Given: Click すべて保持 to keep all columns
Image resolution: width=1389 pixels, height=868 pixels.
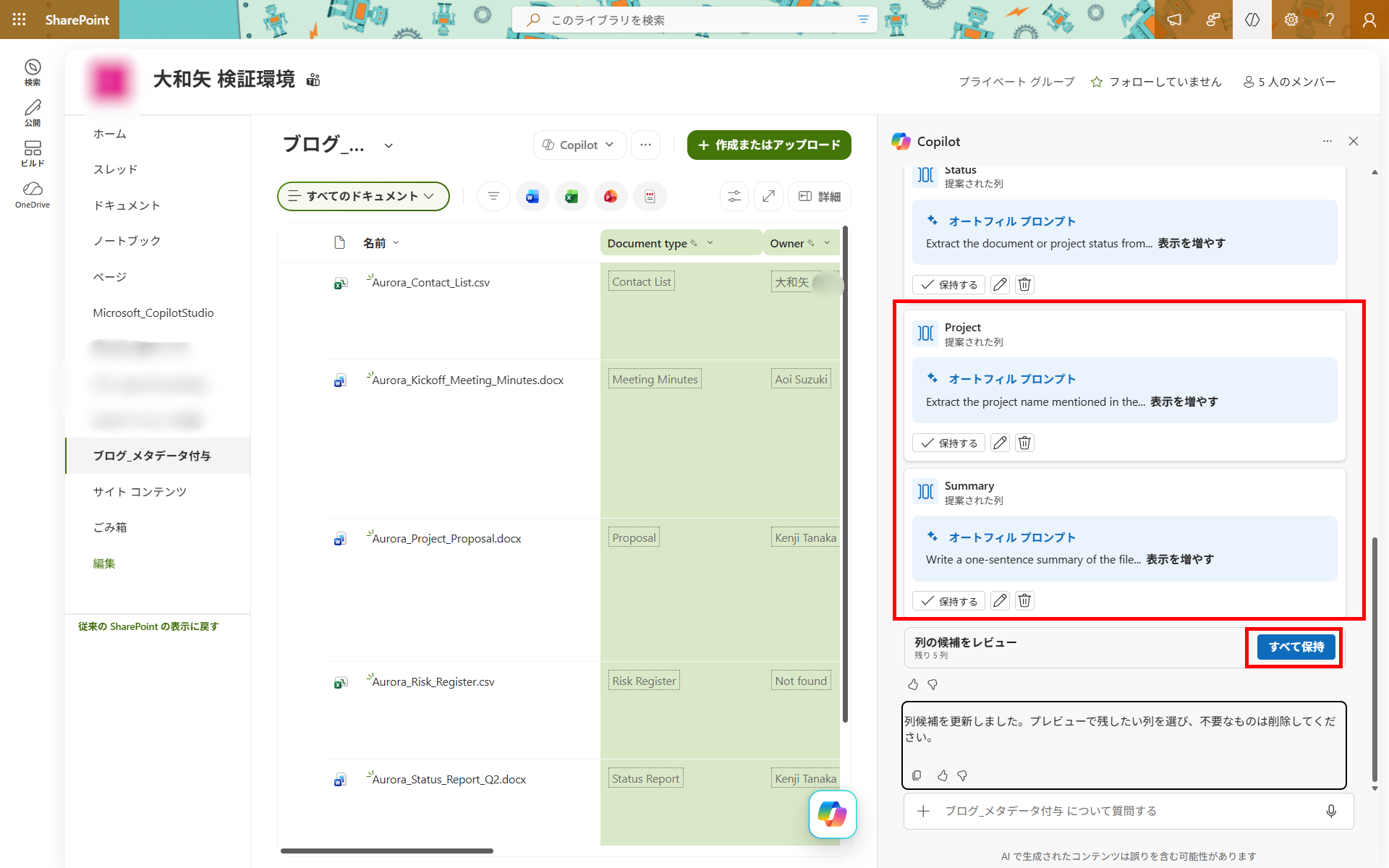Looking at the screenshot, I should (1296, 647).
